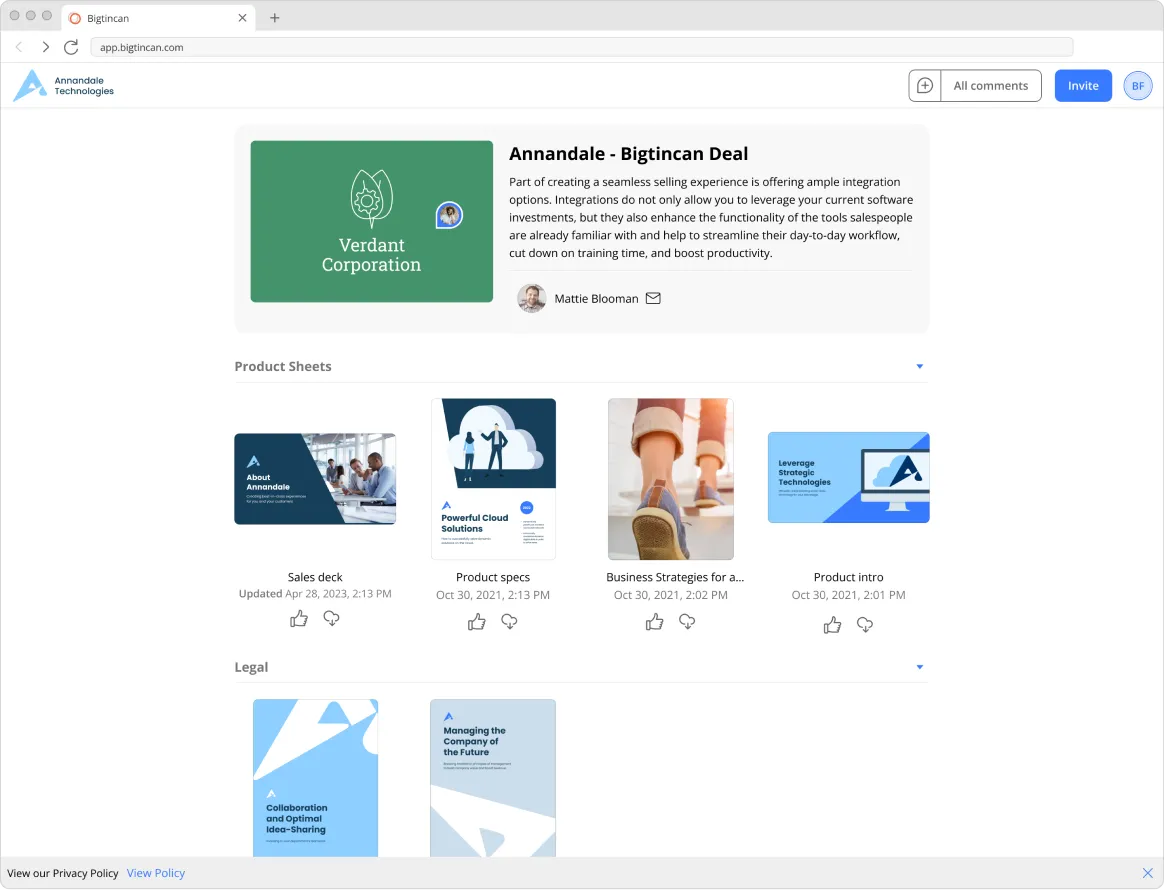The image size is (1164, 890).
Task: Reload the page
Action: pos(71,48)
